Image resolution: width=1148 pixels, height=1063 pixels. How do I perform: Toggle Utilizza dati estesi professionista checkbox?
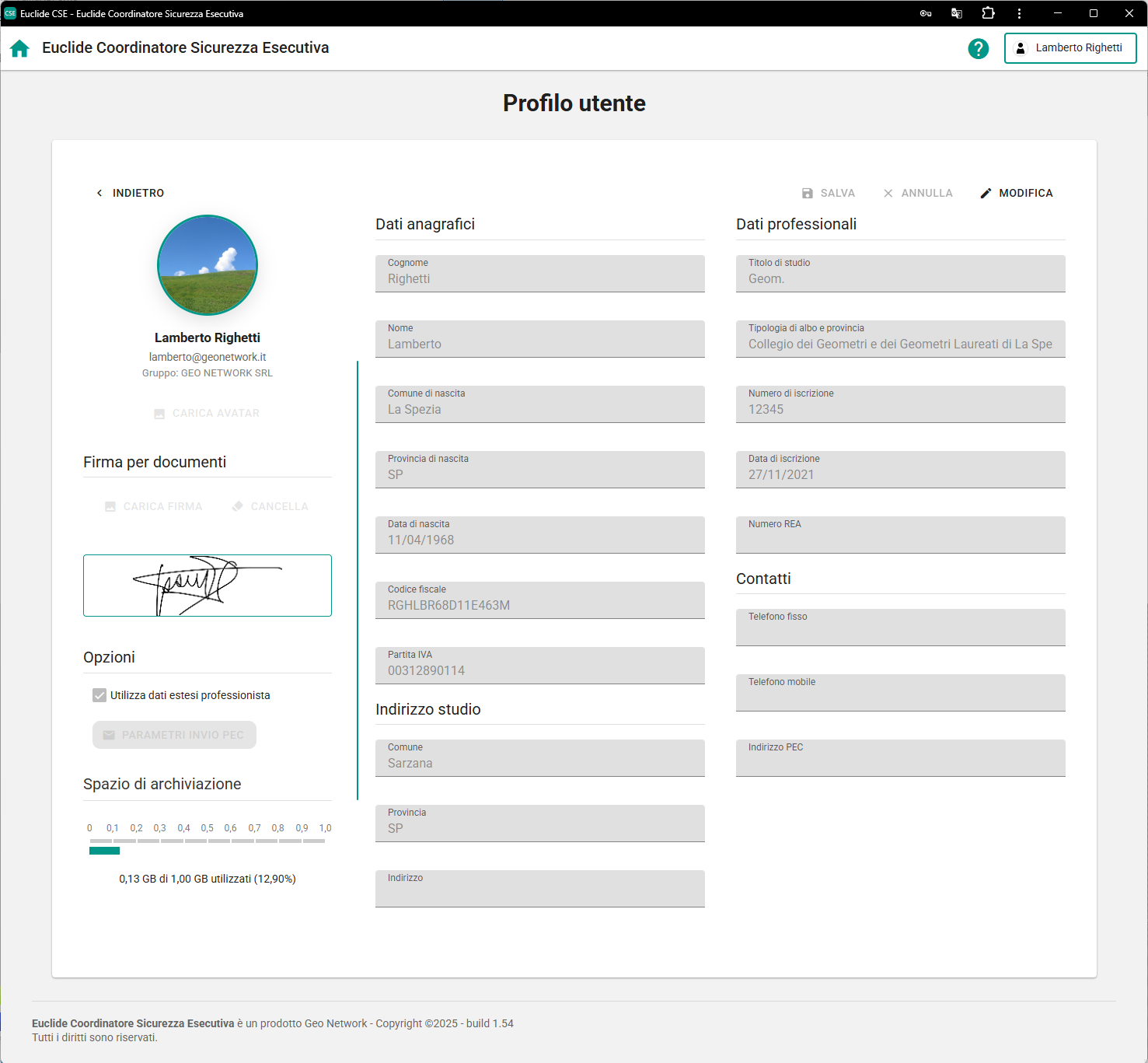99,695
